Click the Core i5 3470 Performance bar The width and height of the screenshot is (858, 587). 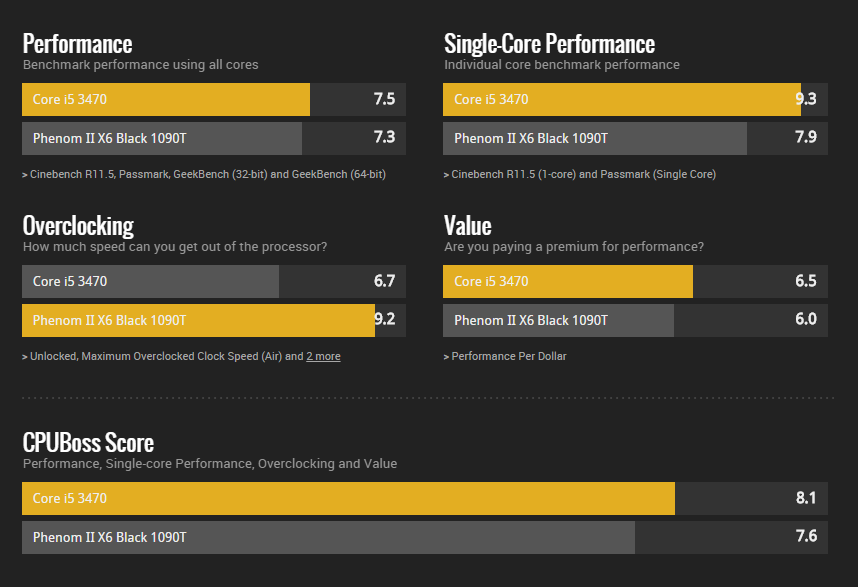pyautogui.click(x=214, y=100)
